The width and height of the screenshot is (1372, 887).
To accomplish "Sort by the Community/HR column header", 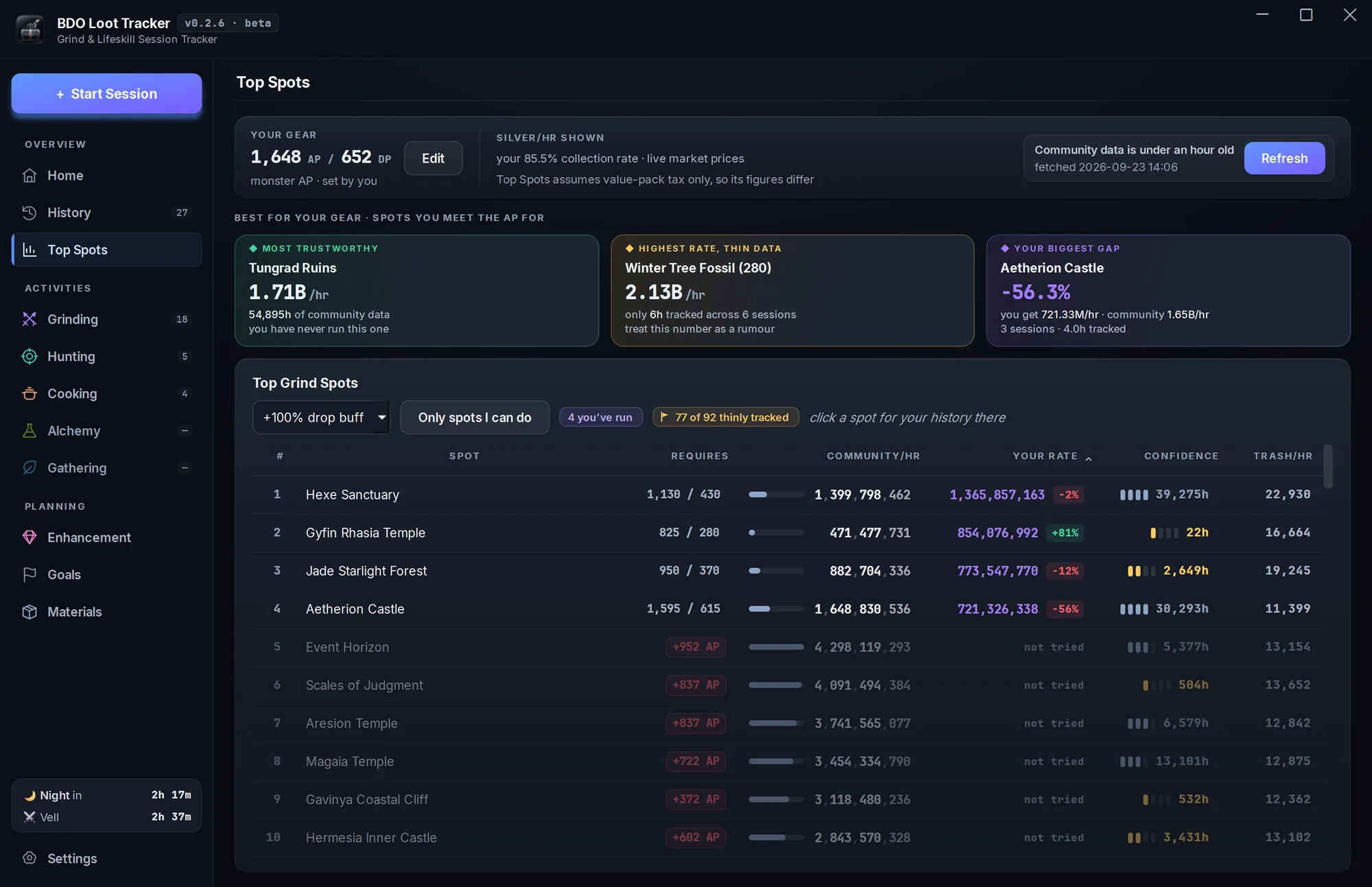I will pos(873,456).
